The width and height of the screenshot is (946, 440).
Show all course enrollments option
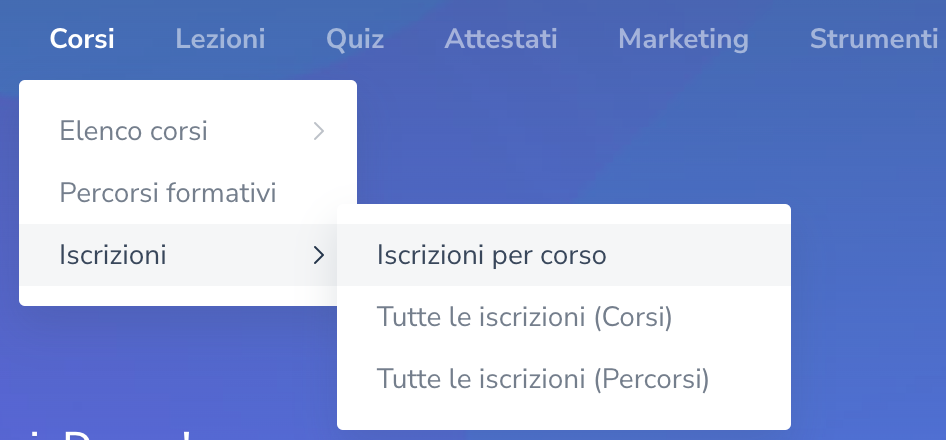[525, 317]
